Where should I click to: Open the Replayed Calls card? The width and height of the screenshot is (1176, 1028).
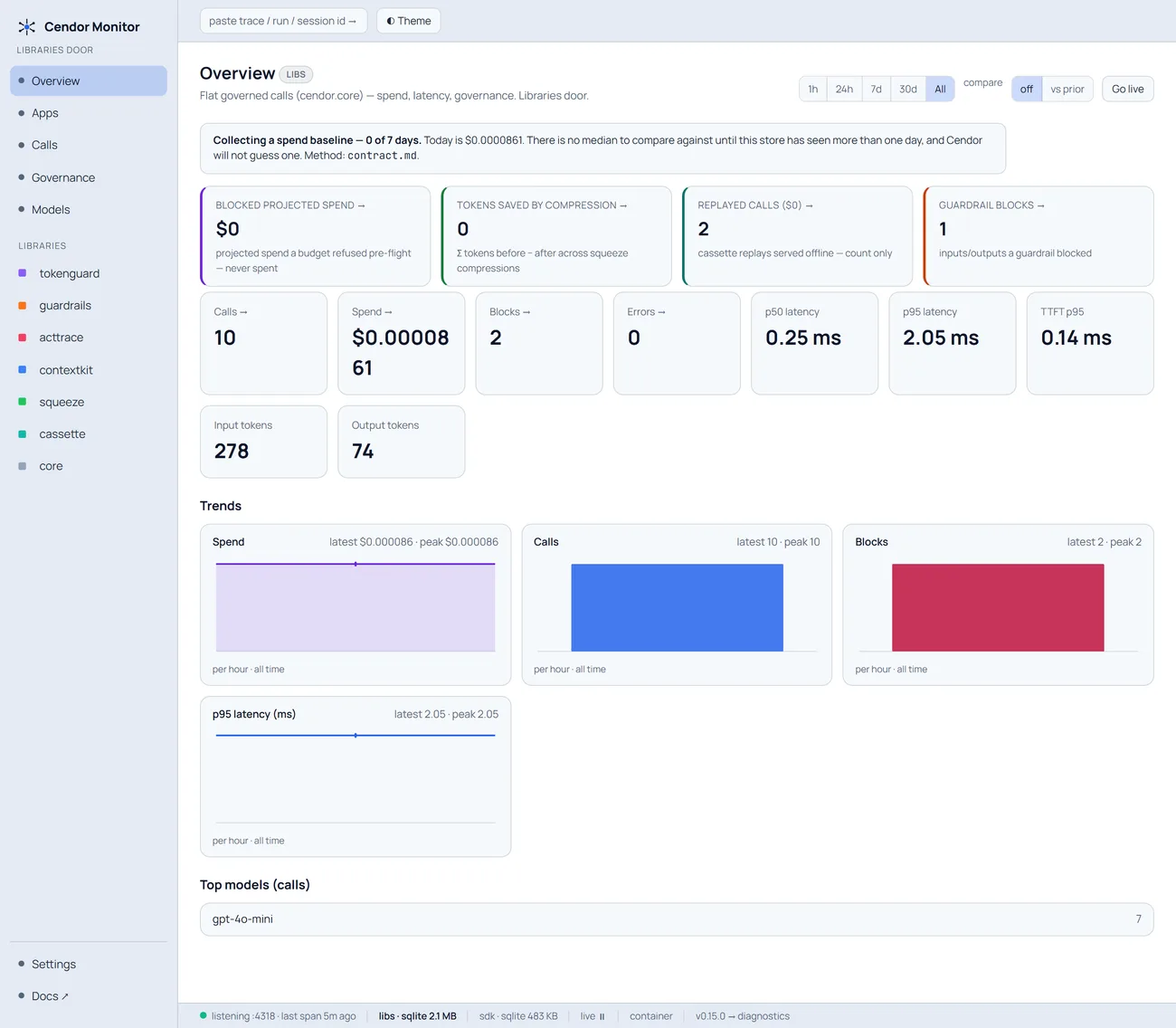pos(797,236)
